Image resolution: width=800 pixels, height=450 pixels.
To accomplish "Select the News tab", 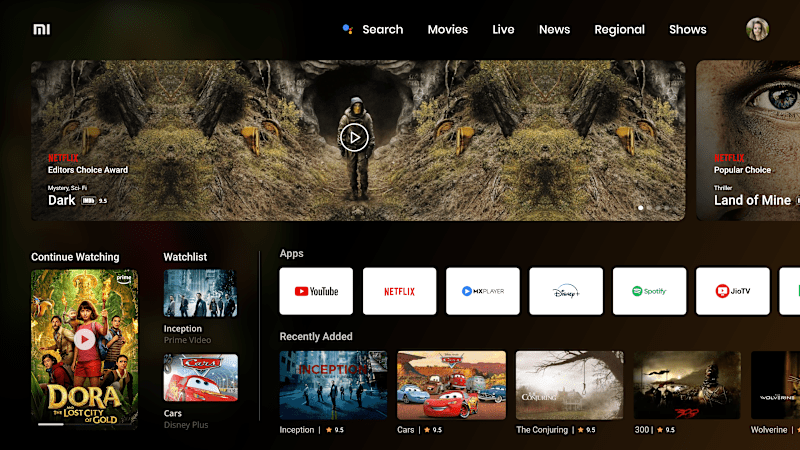I will pyautogui.click(x=555, y=30).
